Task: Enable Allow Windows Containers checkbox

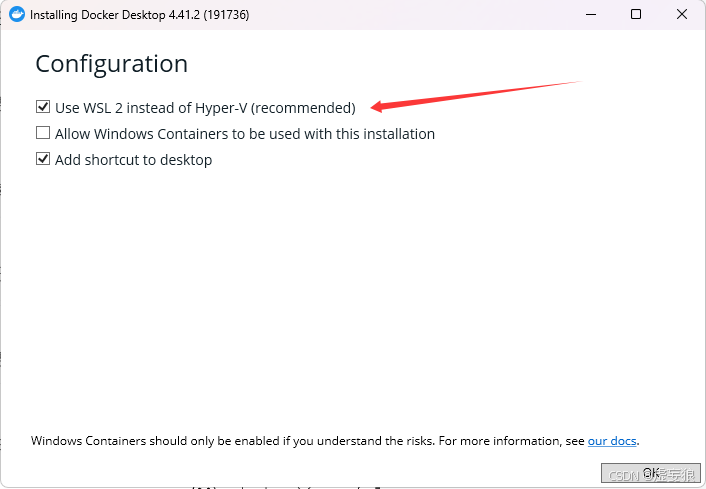Action: (43, 133)
